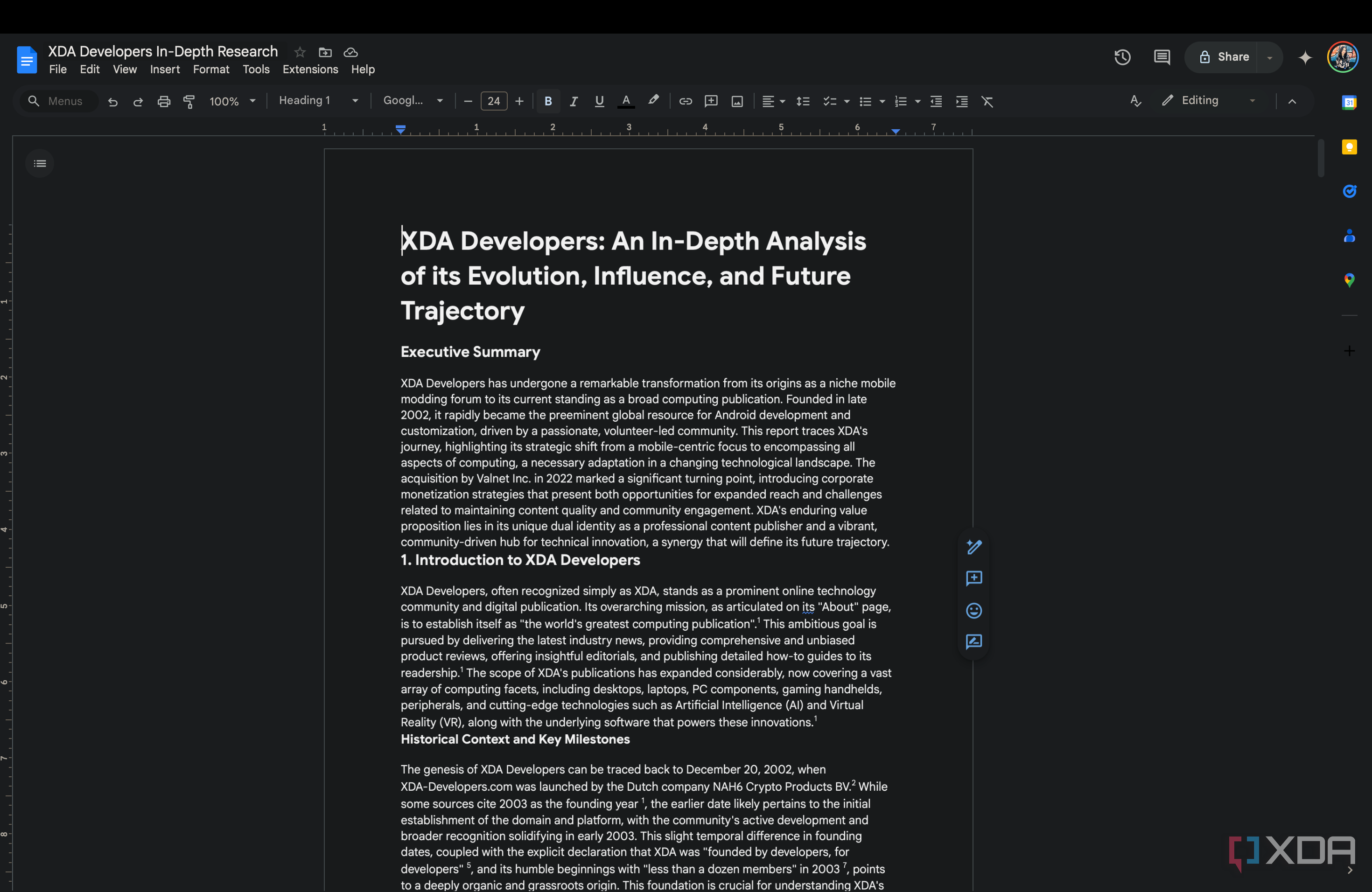This screenshot has height=892, width=1372.
Task: Open the File menu
Action: (58, 69)
